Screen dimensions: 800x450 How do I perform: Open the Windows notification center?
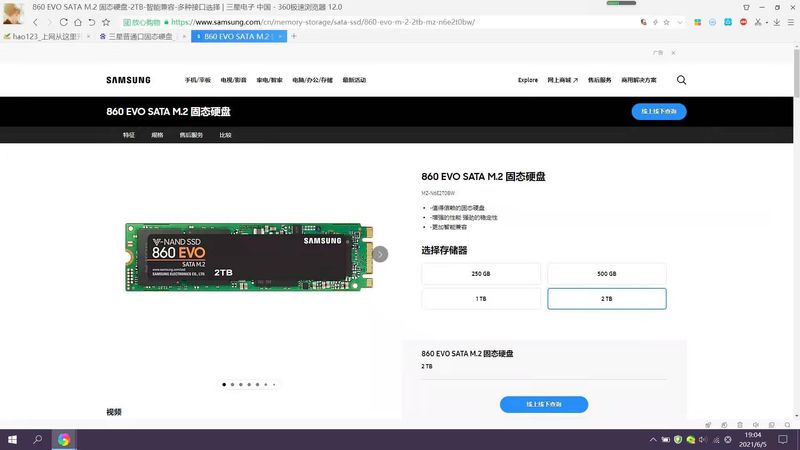[x=783, y=439]
